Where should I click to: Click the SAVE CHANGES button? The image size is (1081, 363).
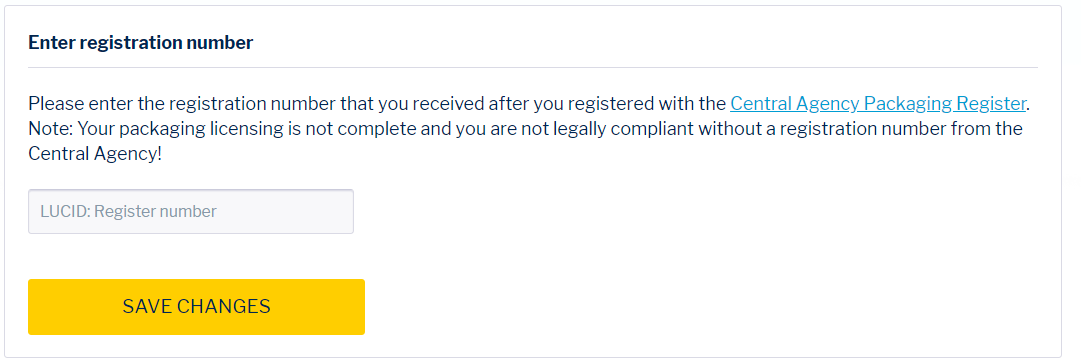(x=196, y=307)
